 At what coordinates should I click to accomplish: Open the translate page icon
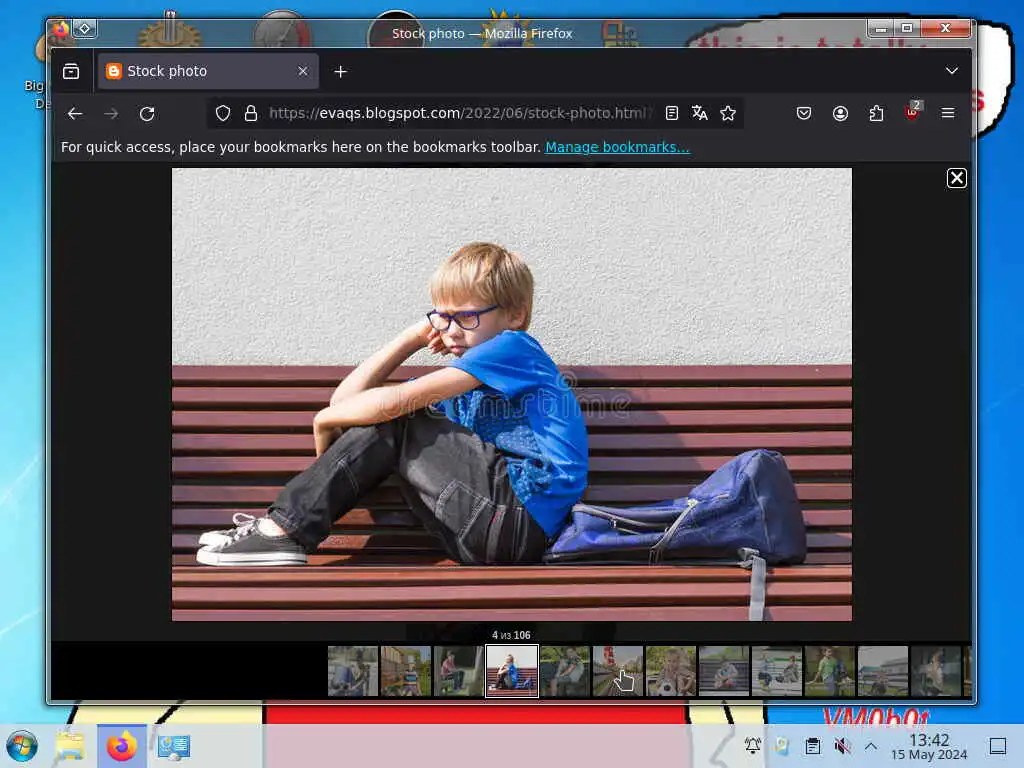click(x=699, y=114)
